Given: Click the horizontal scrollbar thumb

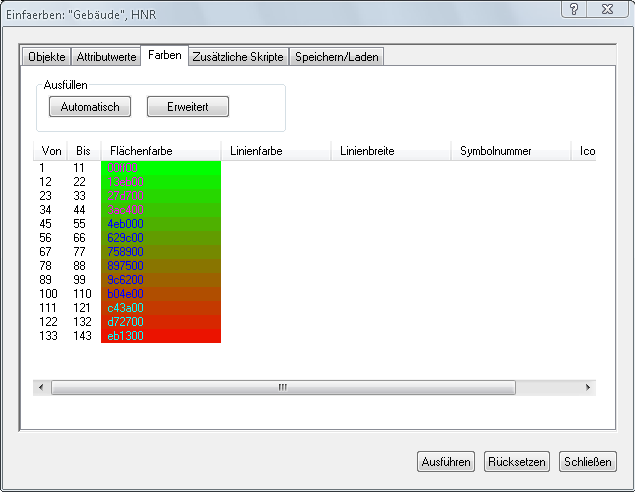Looking at the screenshot, I should 282,387.
